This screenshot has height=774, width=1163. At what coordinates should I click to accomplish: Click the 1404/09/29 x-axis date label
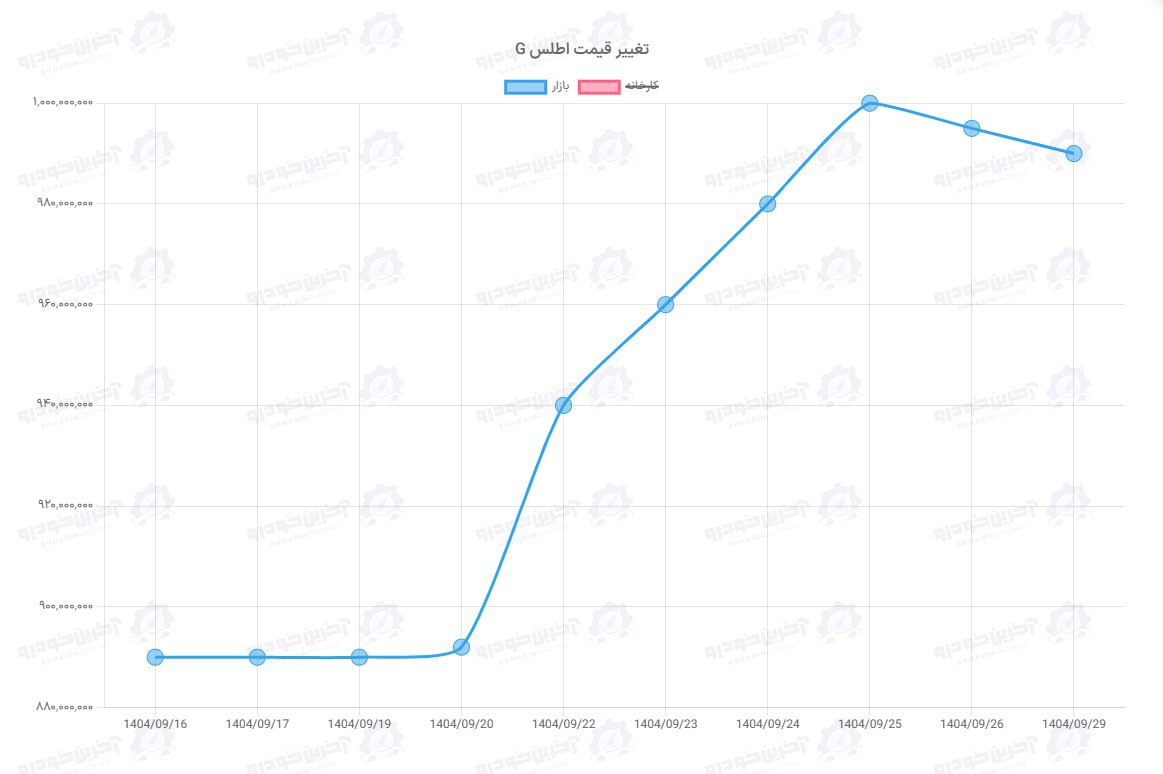[1073, 723]
